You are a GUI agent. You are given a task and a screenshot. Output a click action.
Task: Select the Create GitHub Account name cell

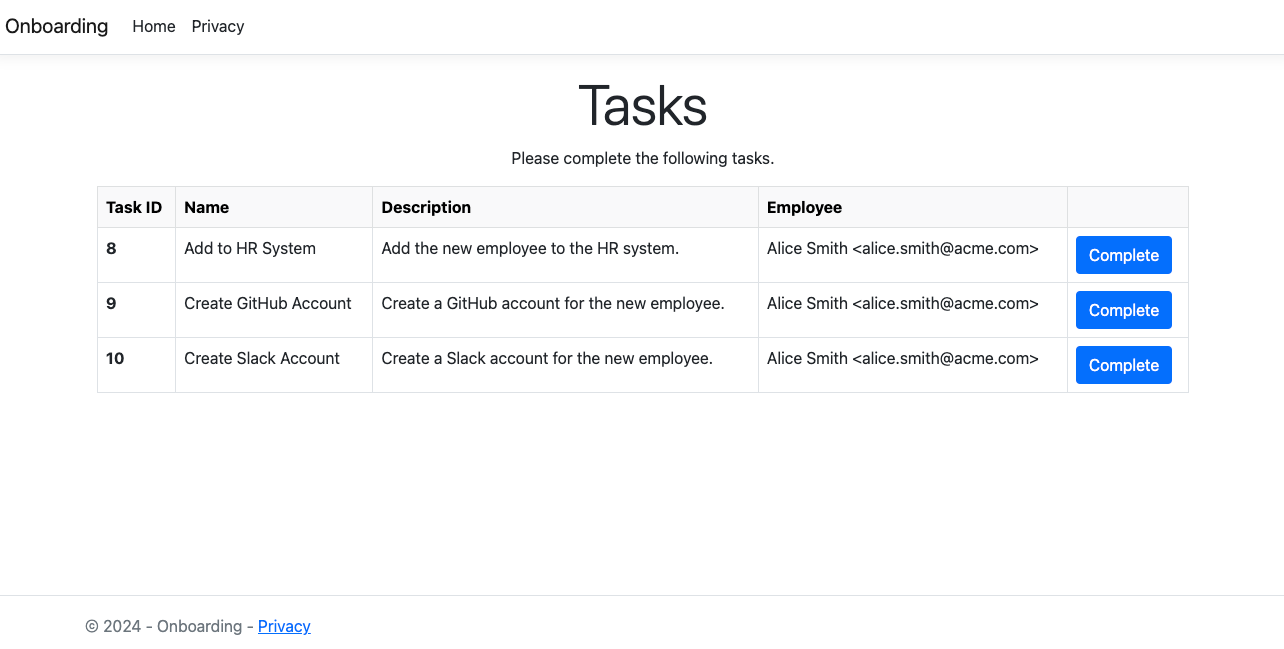pos(268,303)
